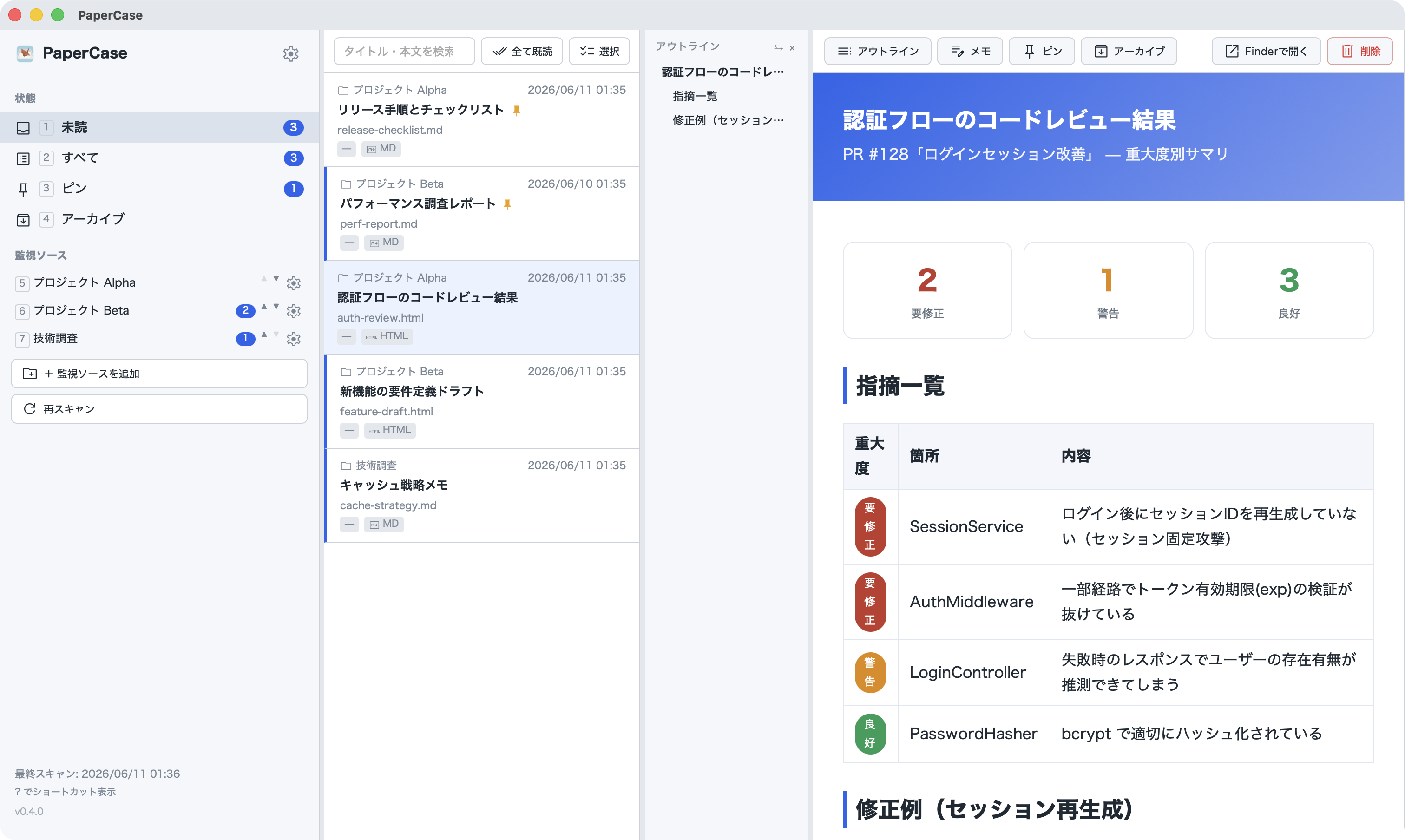Click the HTML format tag on auth-review.html

(387, 336)
